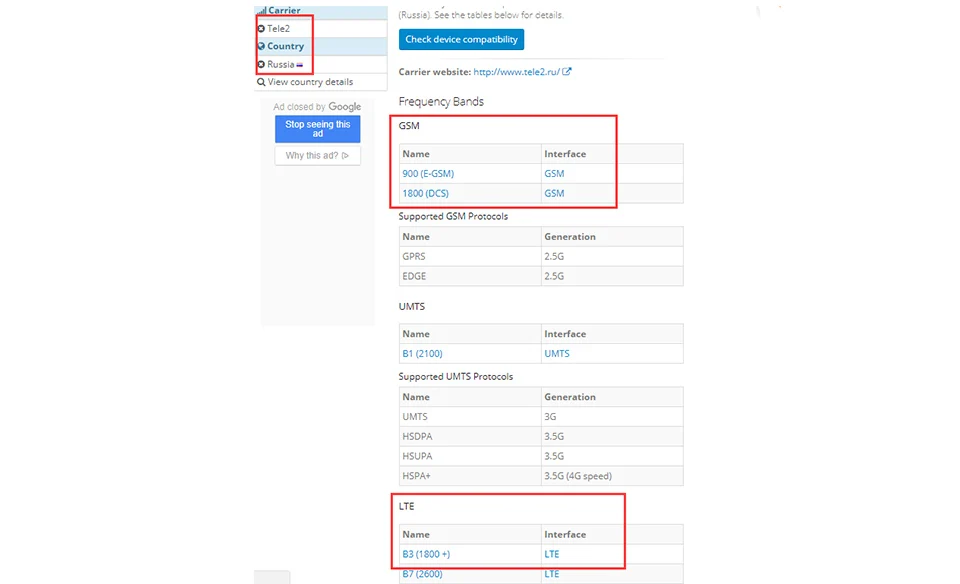
Task: Click the LTE interface link in B3 row
Action: [x=552, y=554]
